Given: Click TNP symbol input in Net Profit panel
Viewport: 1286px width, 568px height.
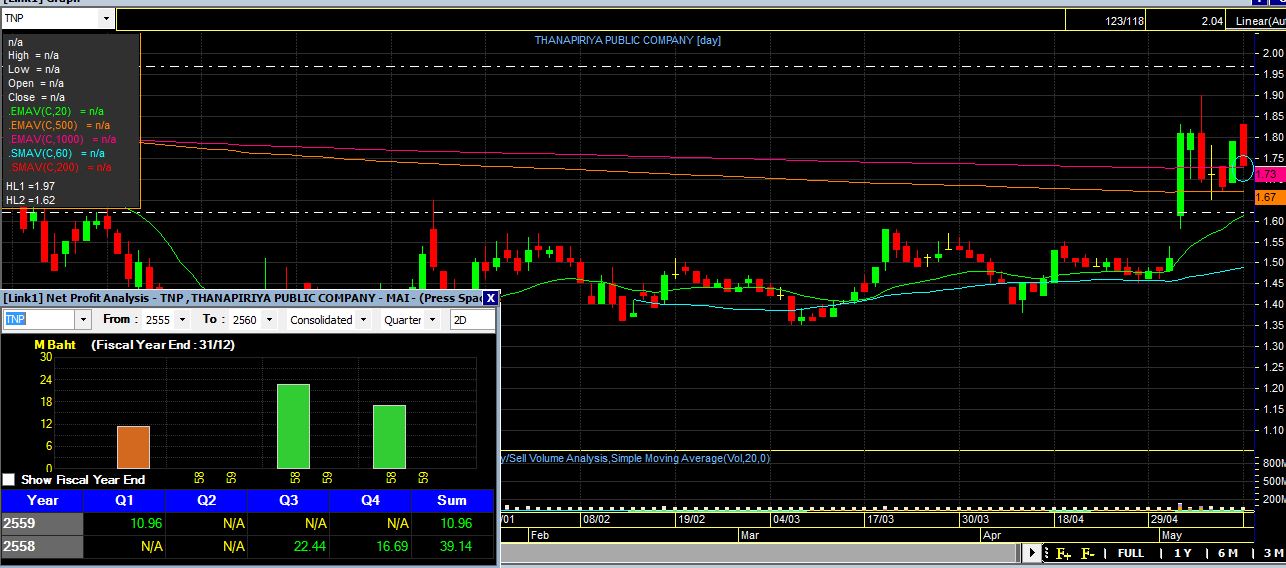Looking at the screenshot, I should [x=39, y=320].
